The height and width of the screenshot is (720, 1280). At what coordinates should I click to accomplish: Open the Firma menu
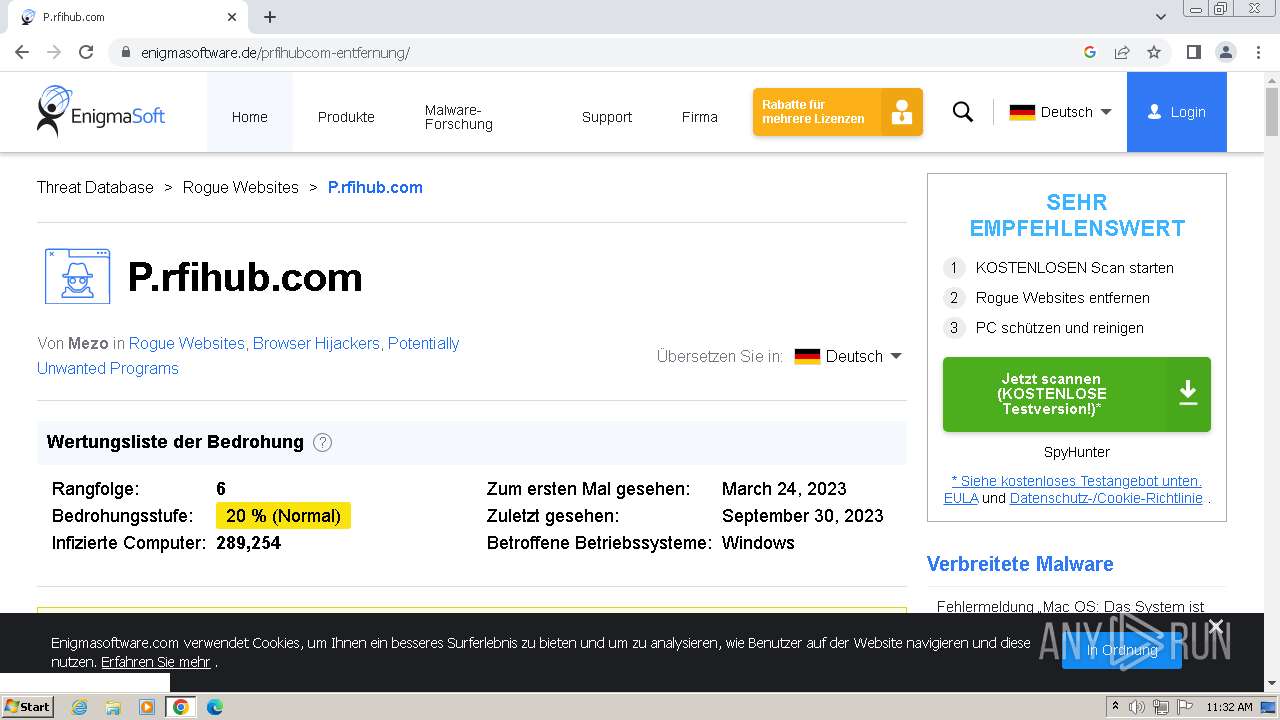point(700,117)
